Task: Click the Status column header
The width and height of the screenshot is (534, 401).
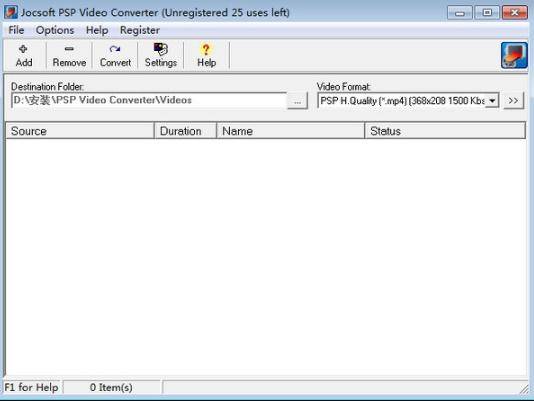Action: click(x=445, y=131)
